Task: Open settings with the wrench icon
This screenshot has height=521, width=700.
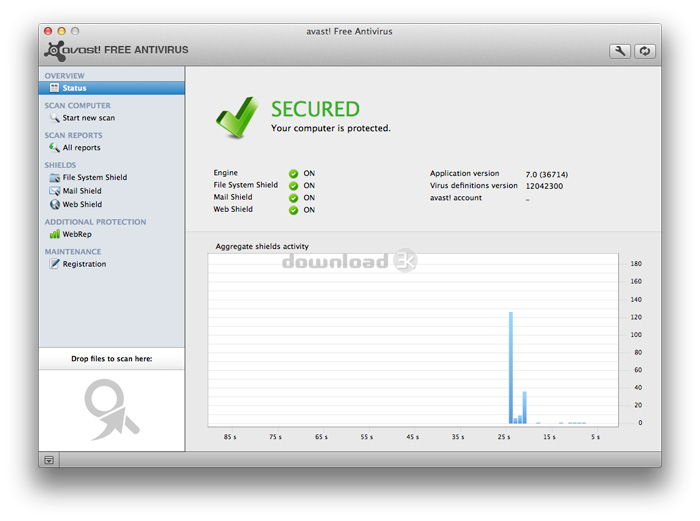Action: pos(620,51)
